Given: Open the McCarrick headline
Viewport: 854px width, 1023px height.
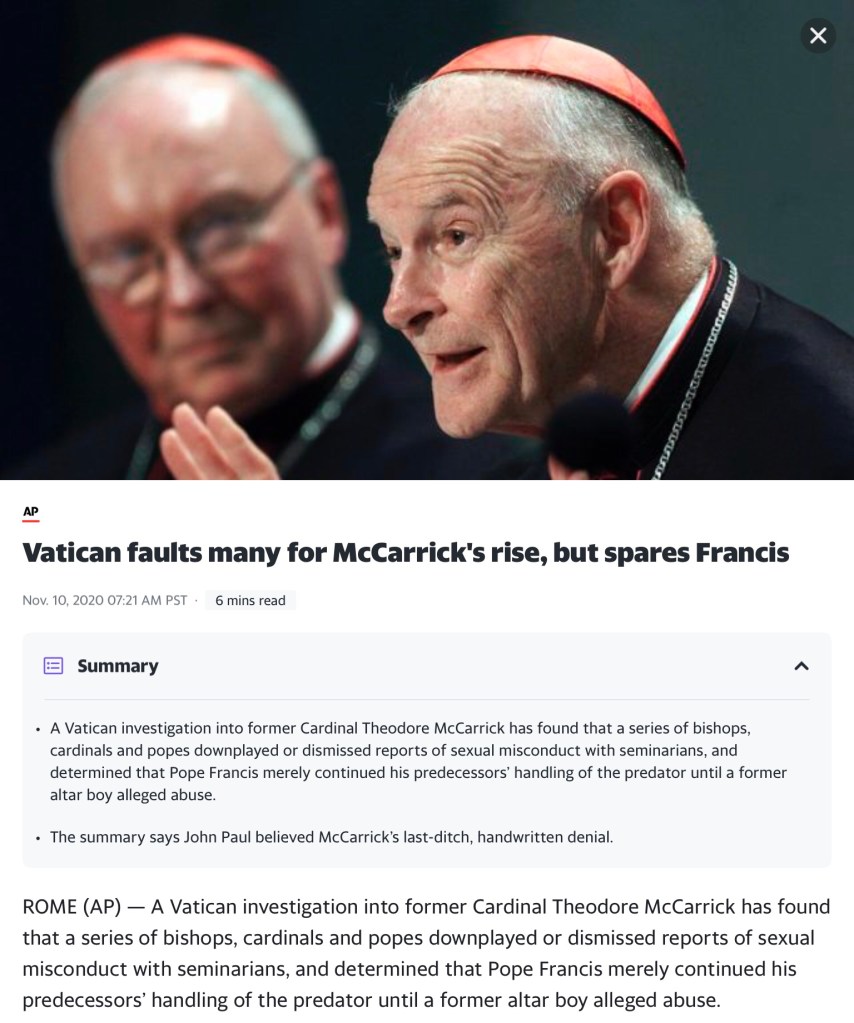Looking at the screenshot, I should click(x=405, y=553).
